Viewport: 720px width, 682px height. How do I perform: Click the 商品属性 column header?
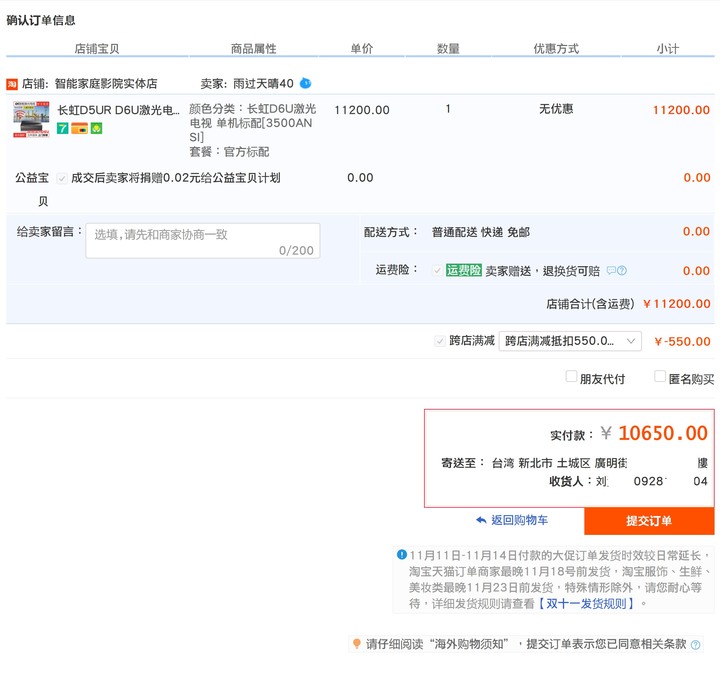pos(253,49)
